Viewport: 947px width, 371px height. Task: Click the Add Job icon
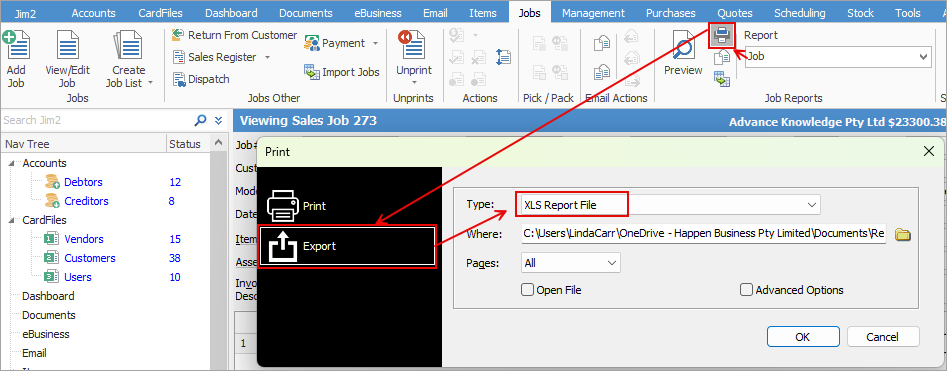tap(16, 45)
